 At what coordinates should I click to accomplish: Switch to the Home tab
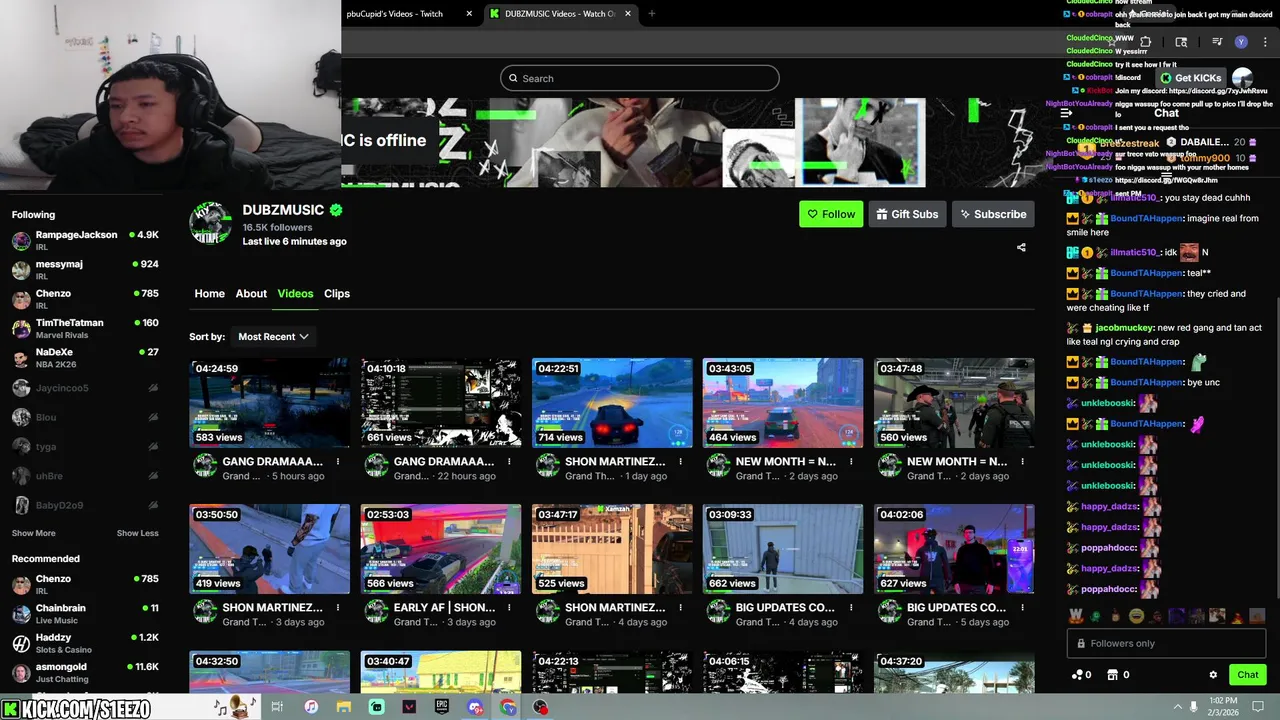209,294
